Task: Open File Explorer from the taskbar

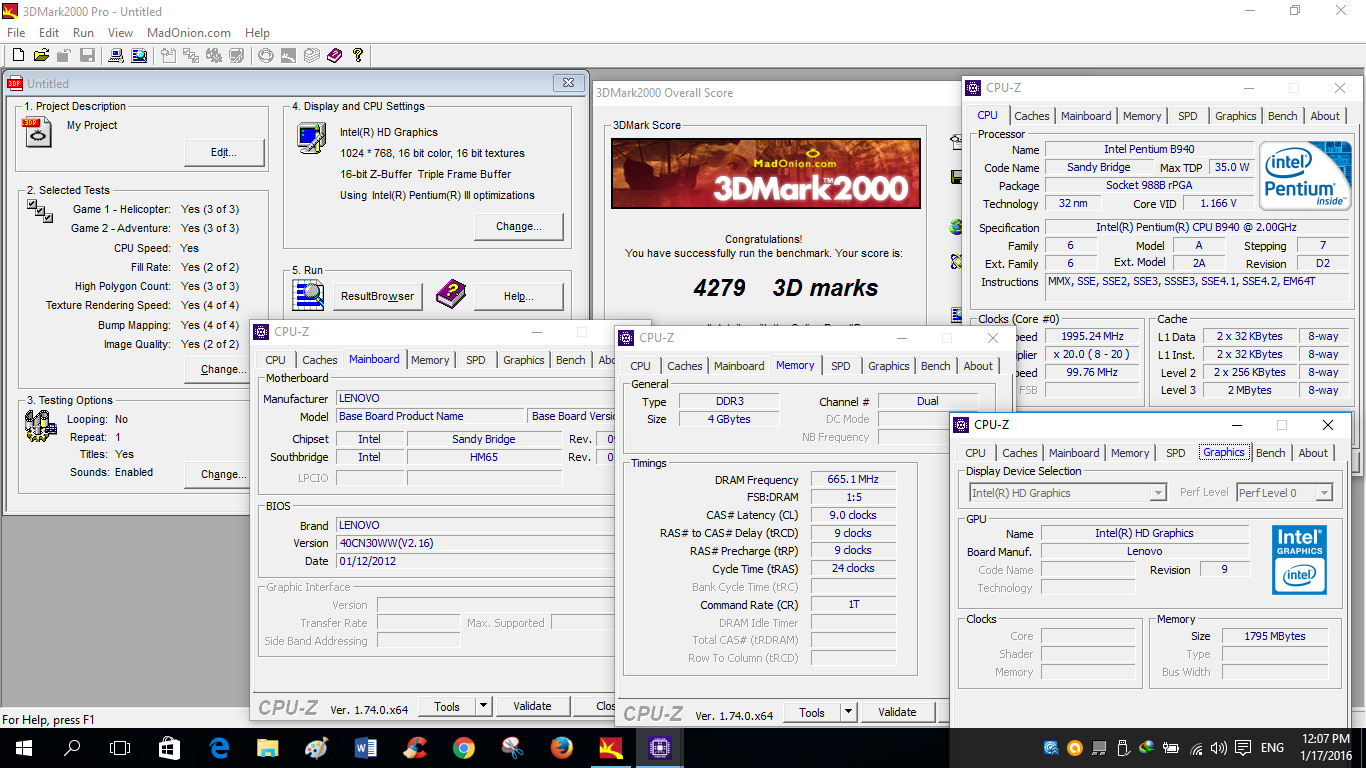Action: tap(268, 747)
